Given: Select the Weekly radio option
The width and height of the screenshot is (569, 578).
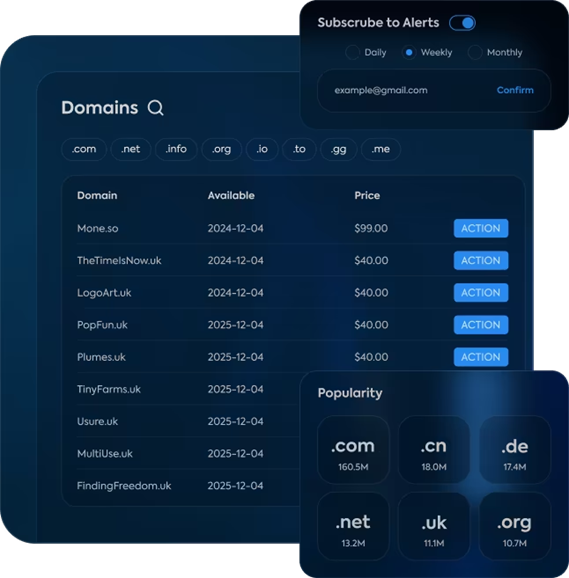Looking at the screenshot, I should point(409,52).
